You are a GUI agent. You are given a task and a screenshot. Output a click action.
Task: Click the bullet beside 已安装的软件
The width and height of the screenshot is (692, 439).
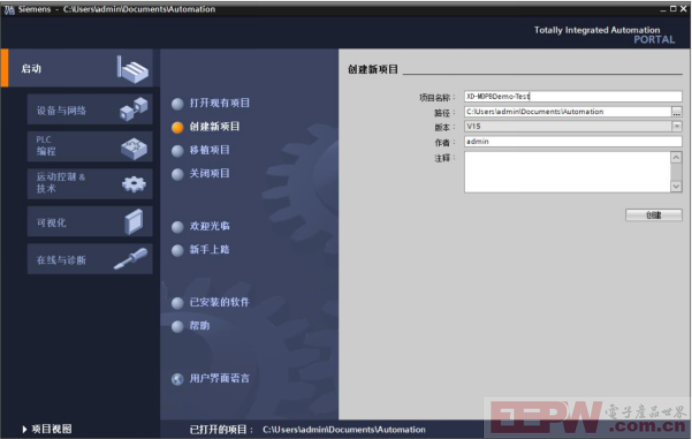pos(177,303)
